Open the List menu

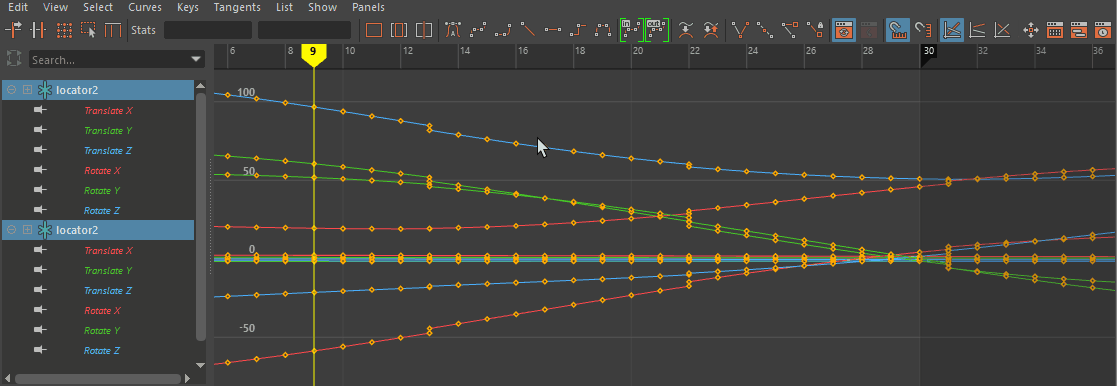284,7
